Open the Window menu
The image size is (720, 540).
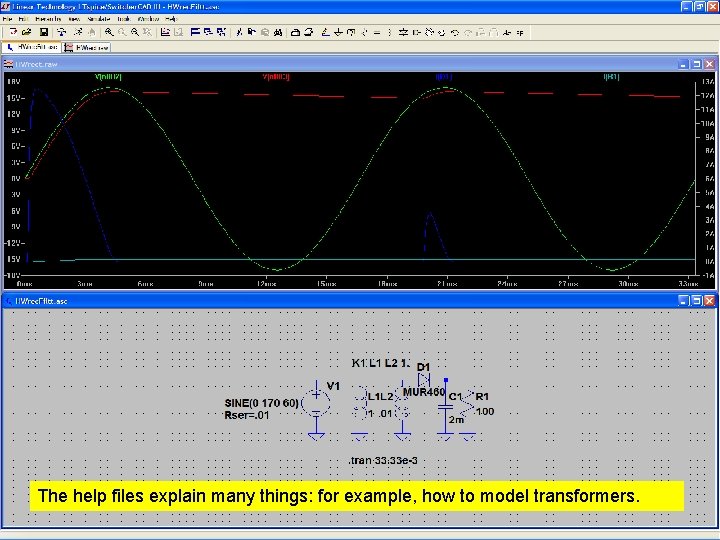point(148,19)
